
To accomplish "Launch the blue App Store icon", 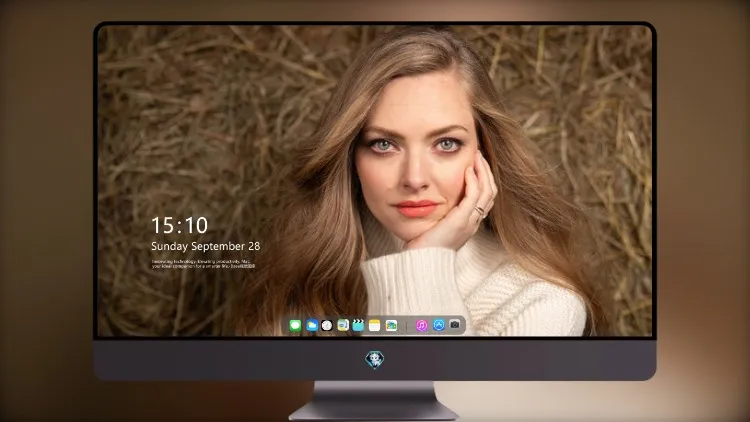I will coord(439,325).
